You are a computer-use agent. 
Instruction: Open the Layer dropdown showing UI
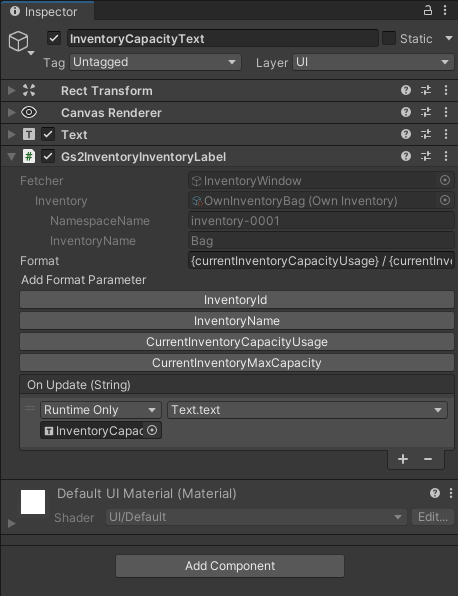click(373, 62)
